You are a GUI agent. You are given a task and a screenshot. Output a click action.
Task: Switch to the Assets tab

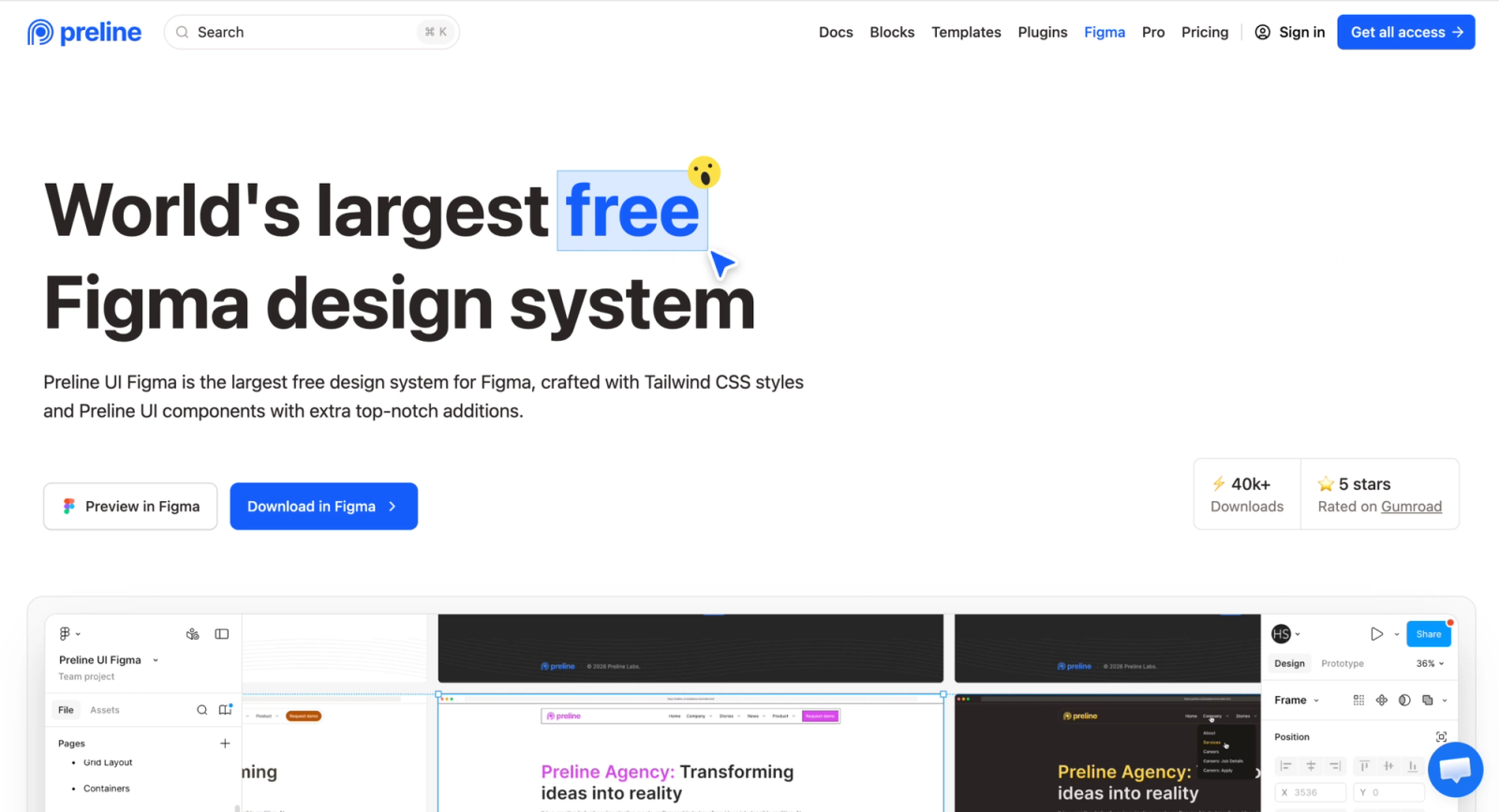(x=105, y=710)
